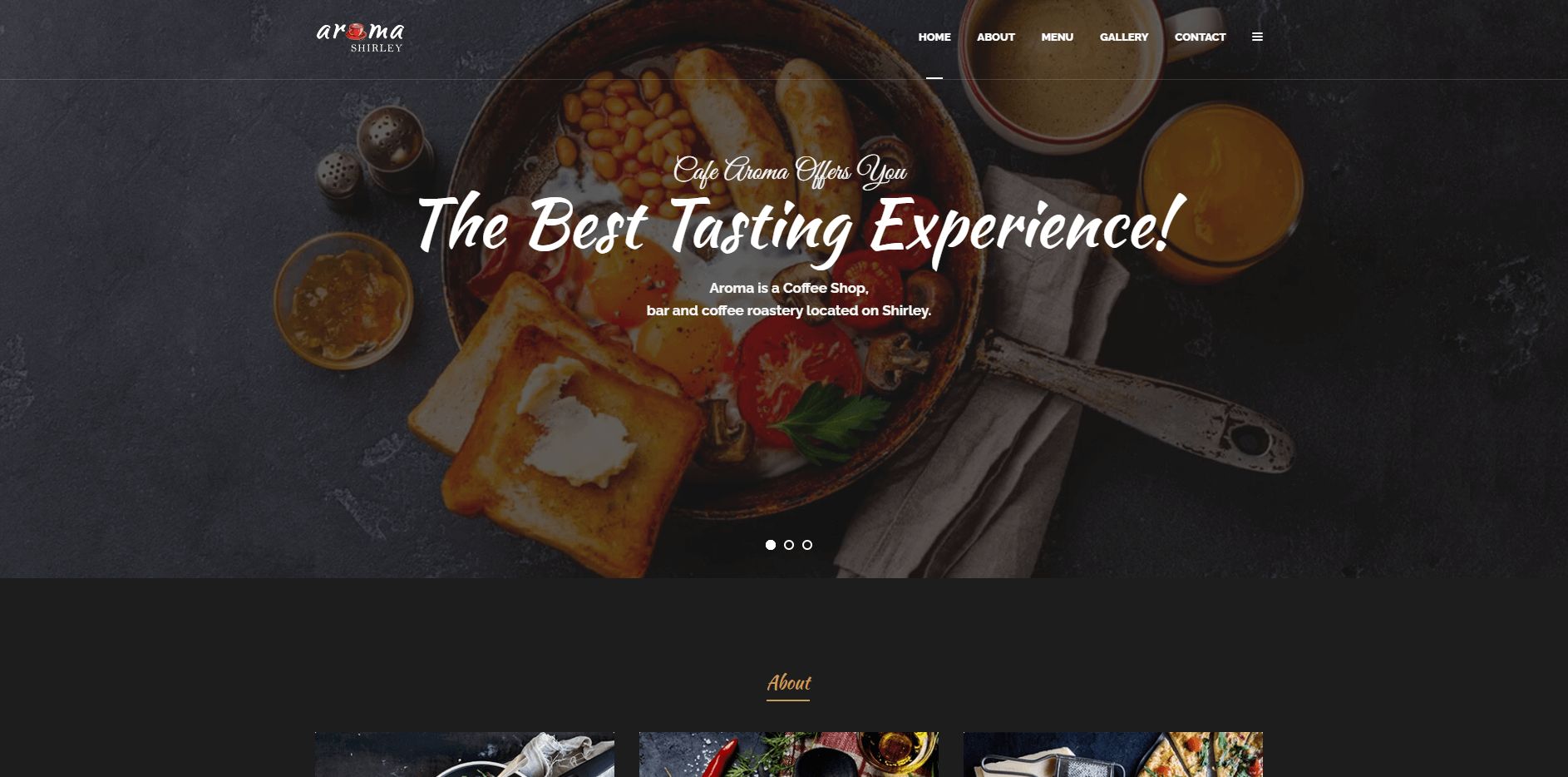The width and height of the screenshot is (1568, 777).
Task: Open the Gallery navigation link
Action: (1124, 37)
